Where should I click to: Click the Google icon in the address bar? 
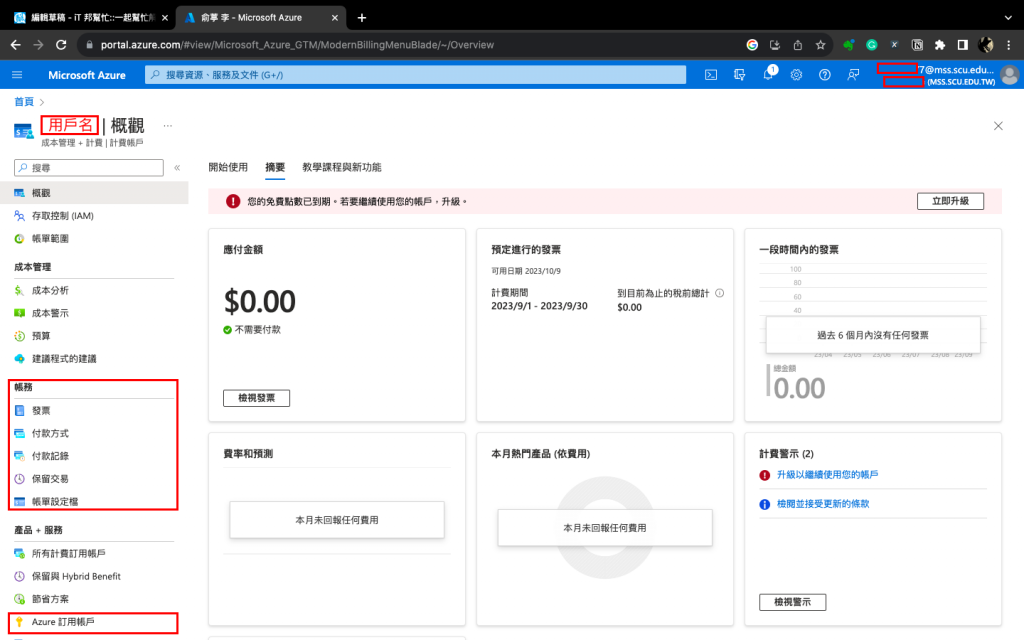(752, 45)
